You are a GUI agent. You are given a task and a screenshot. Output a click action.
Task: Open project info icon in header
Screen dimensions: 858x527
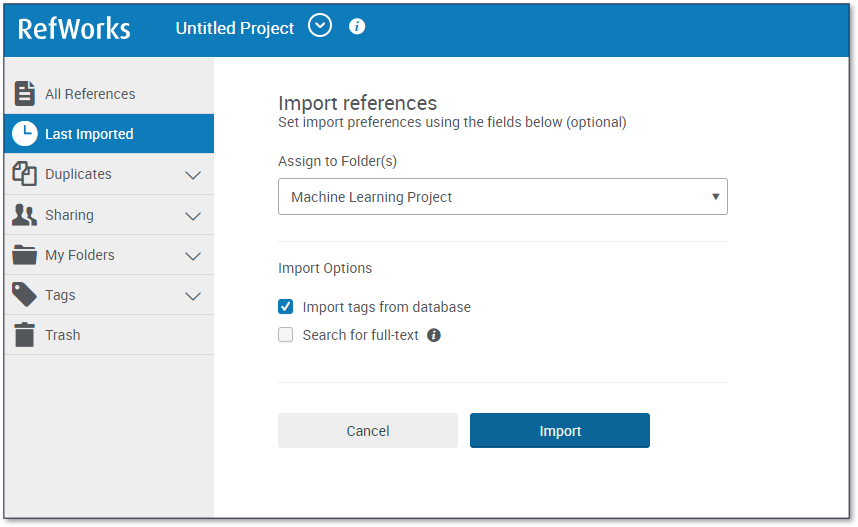(x=357, y=27)
